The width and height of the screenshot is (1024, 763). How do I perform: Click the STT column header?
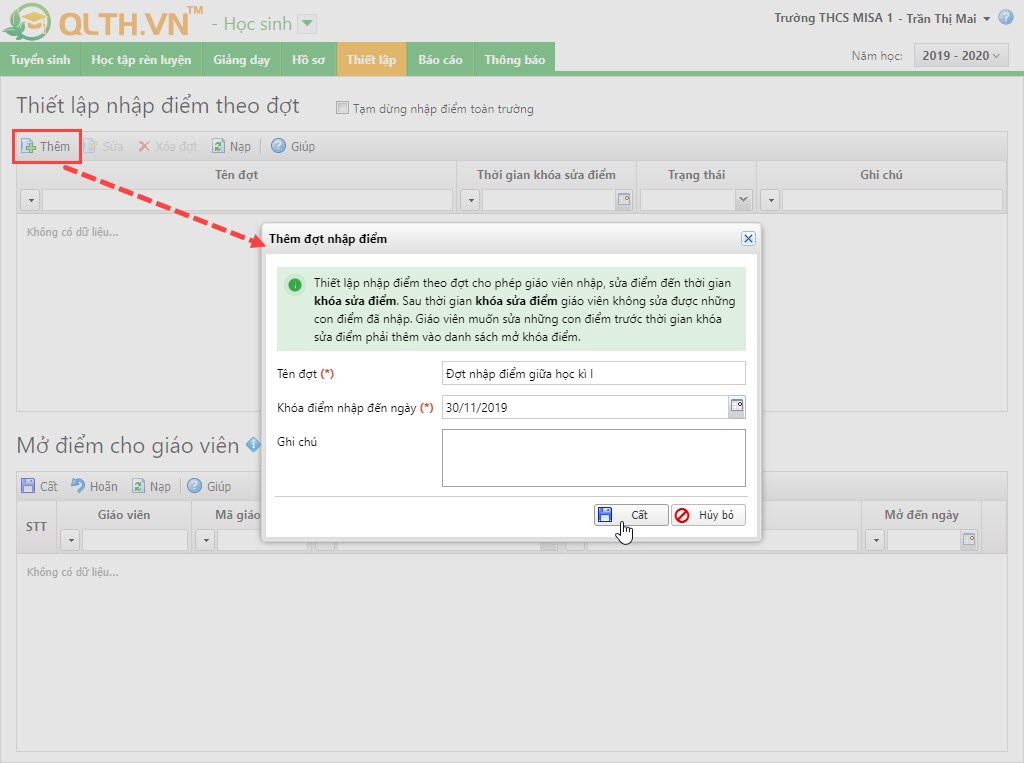coord(37,527)
